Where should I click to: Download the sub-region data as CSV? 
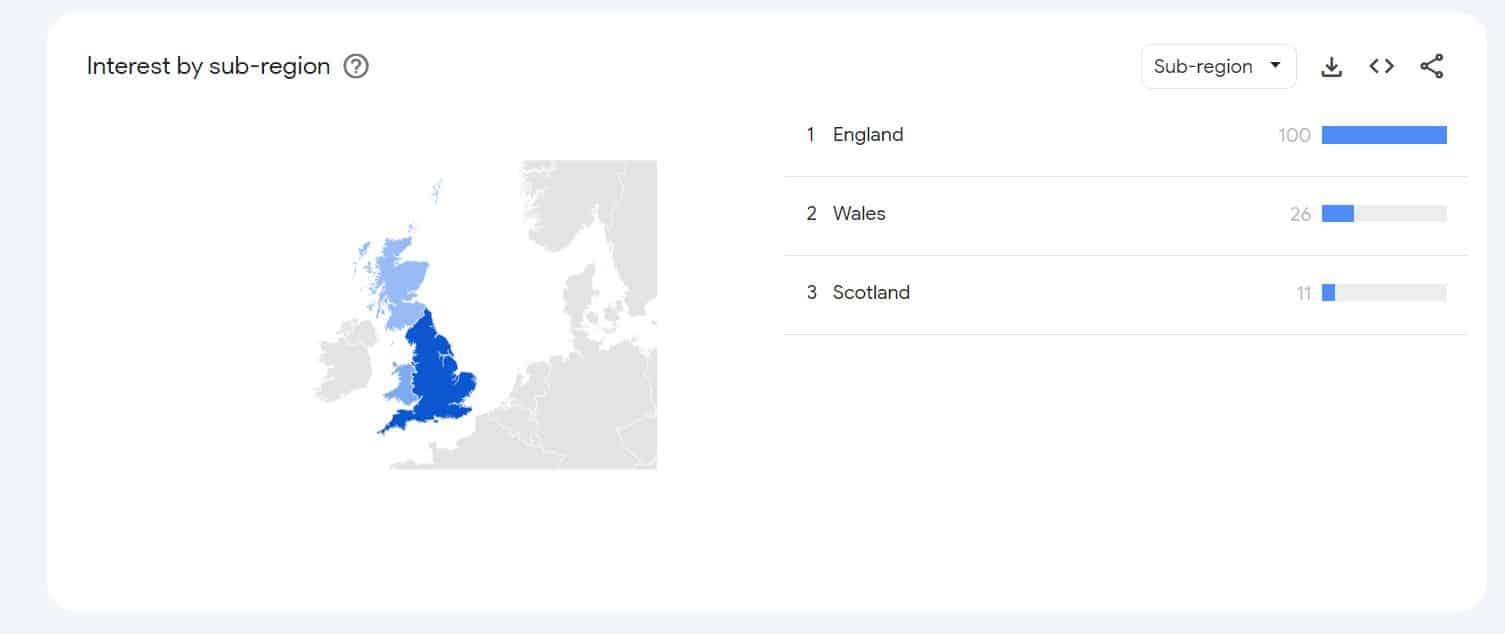(1331, 67)
